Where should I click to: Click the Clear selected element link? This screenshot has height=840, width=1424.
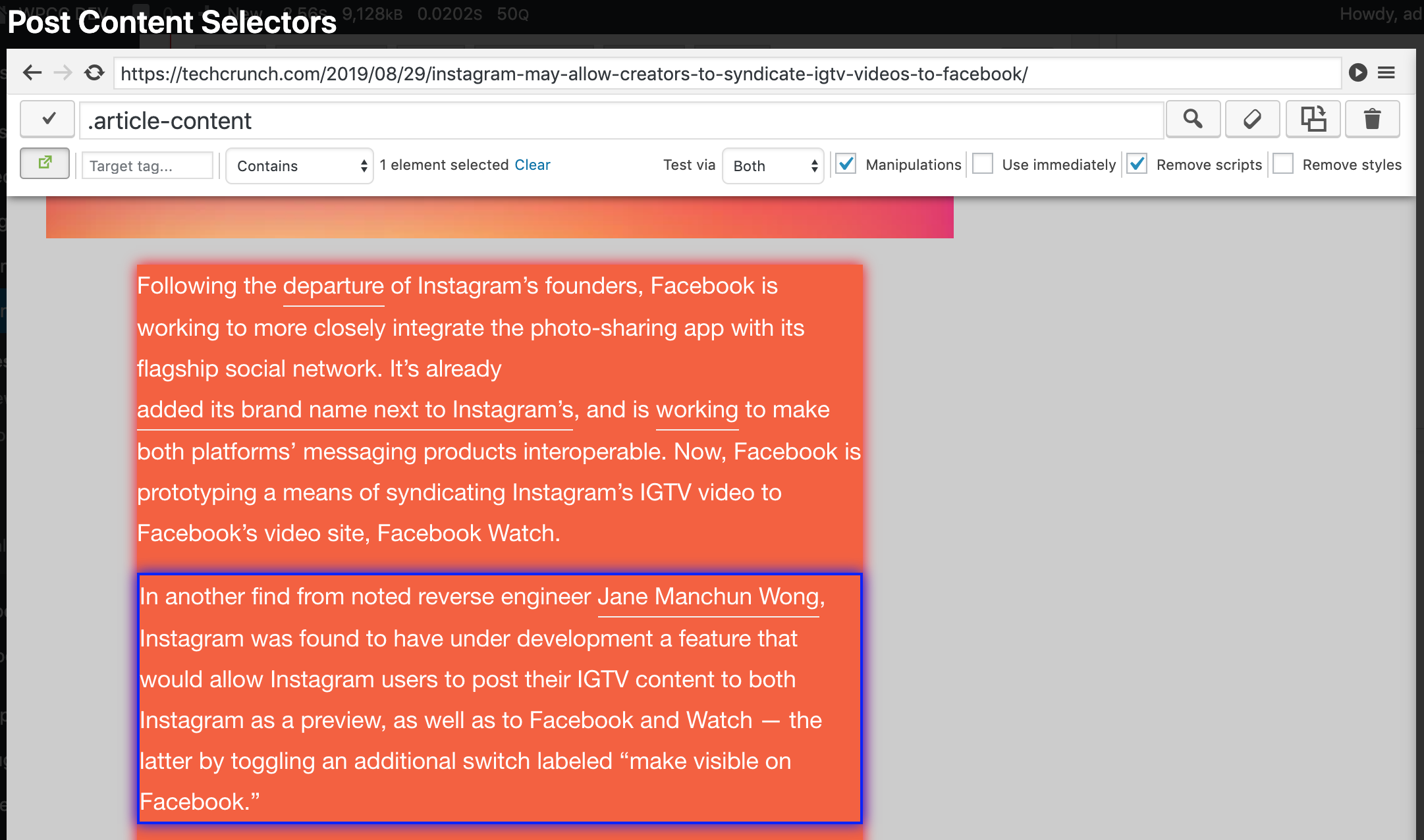[530, 165]
